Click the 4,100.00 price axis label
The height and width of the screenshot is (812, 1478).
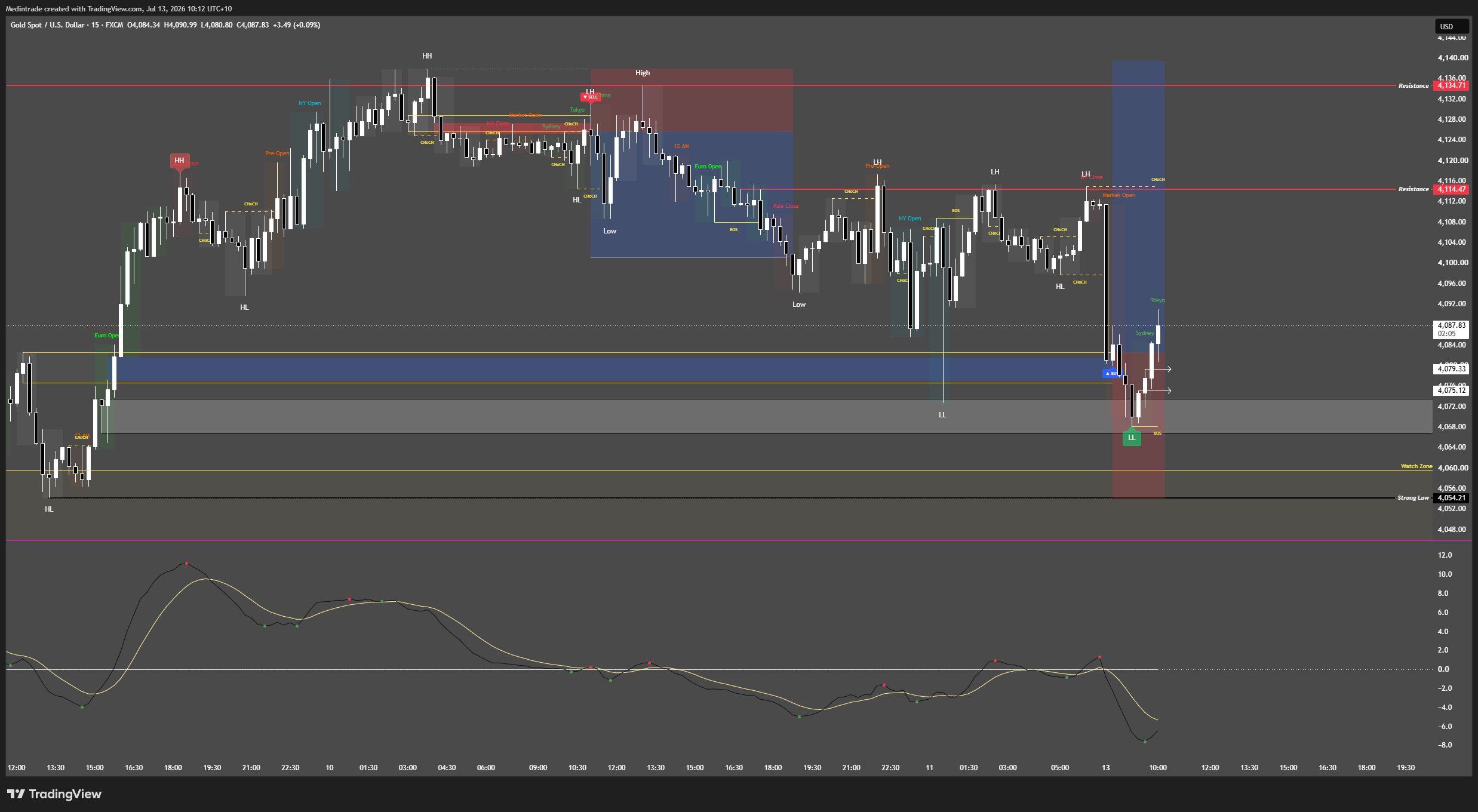click(1452, 263)
